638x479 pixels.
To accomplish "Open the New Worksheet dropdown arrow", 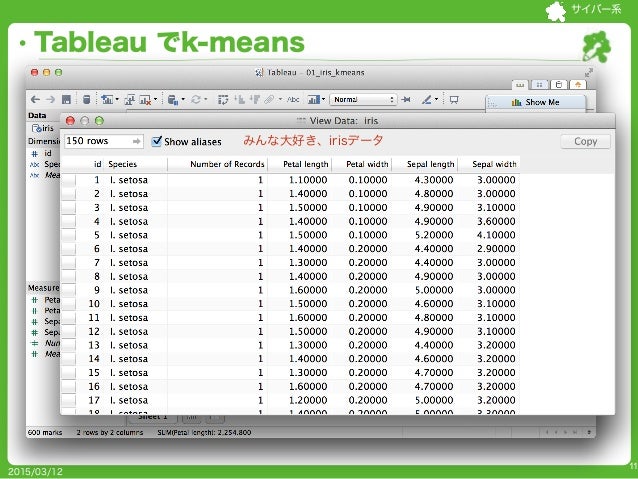I will 117,99.
